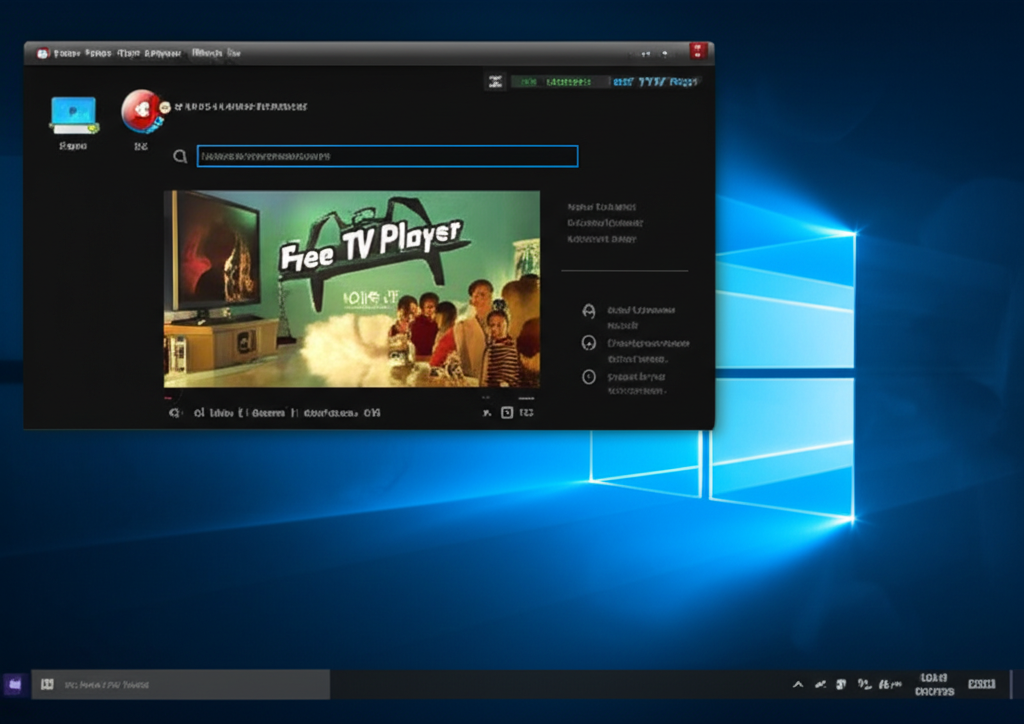The image size is (1024, 724).
Task: Enable the small toggle left of the bottom status text
Action: (175, 412)
